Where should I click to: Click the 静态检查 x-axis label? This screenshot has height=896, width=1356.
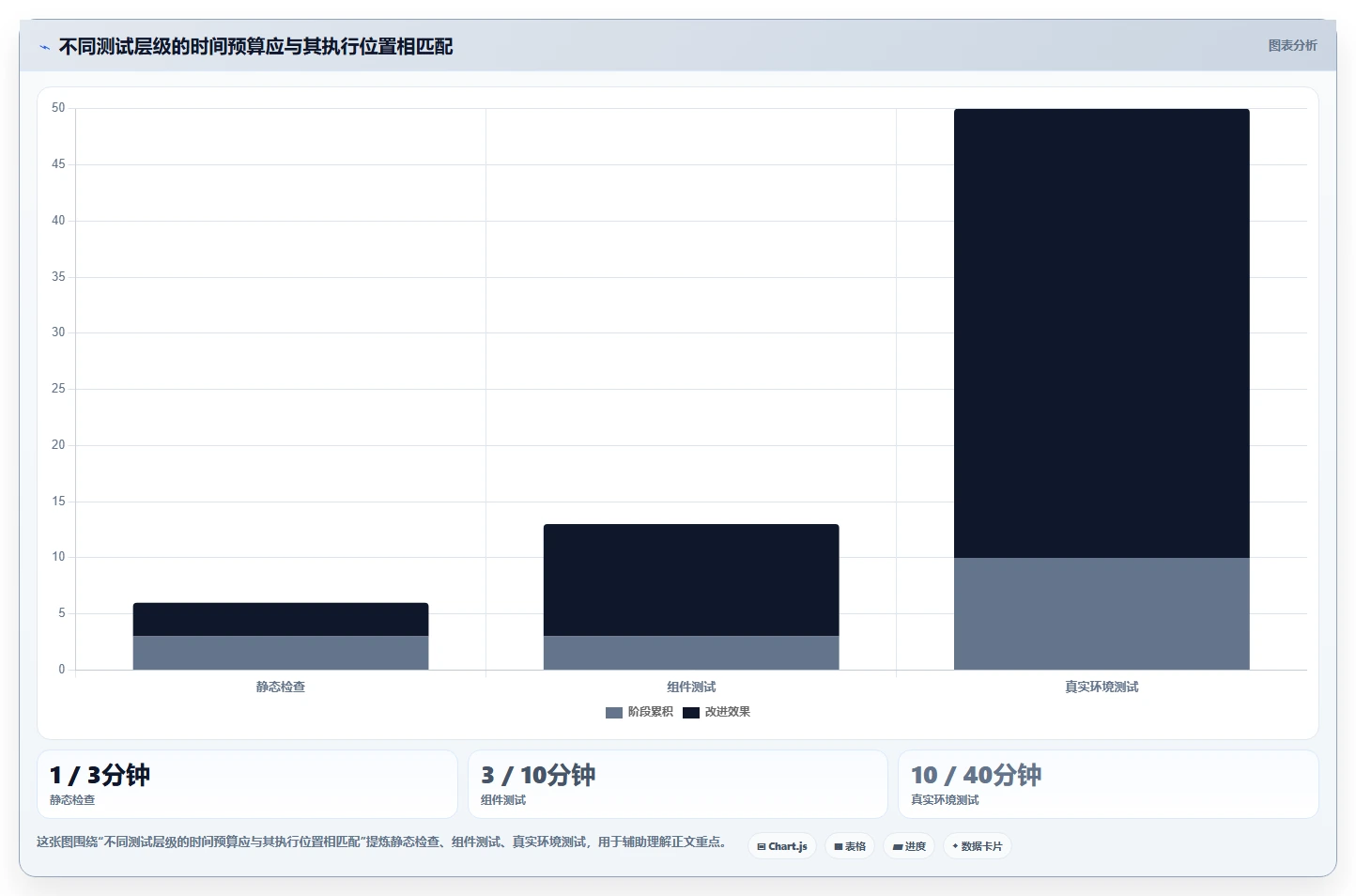281,687
